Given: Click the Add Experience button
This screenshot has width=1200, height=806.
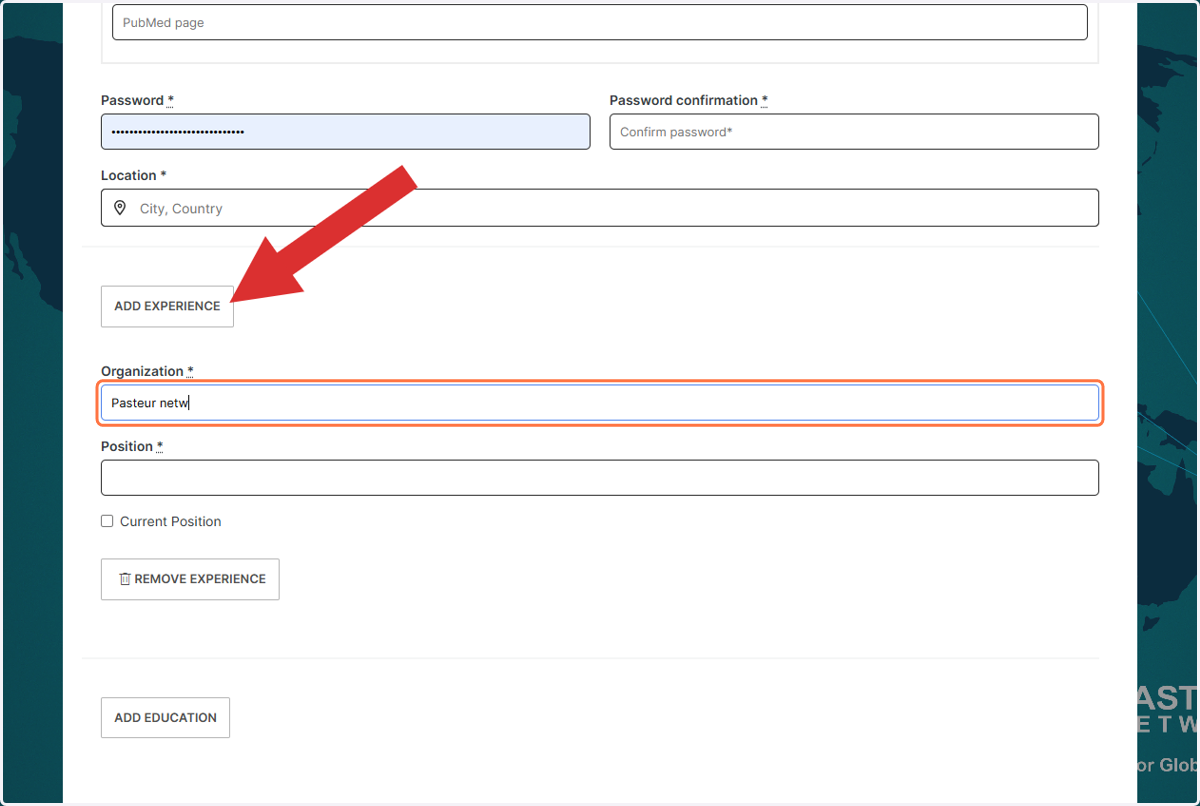Looking at the screenshot, I should 167,306.
